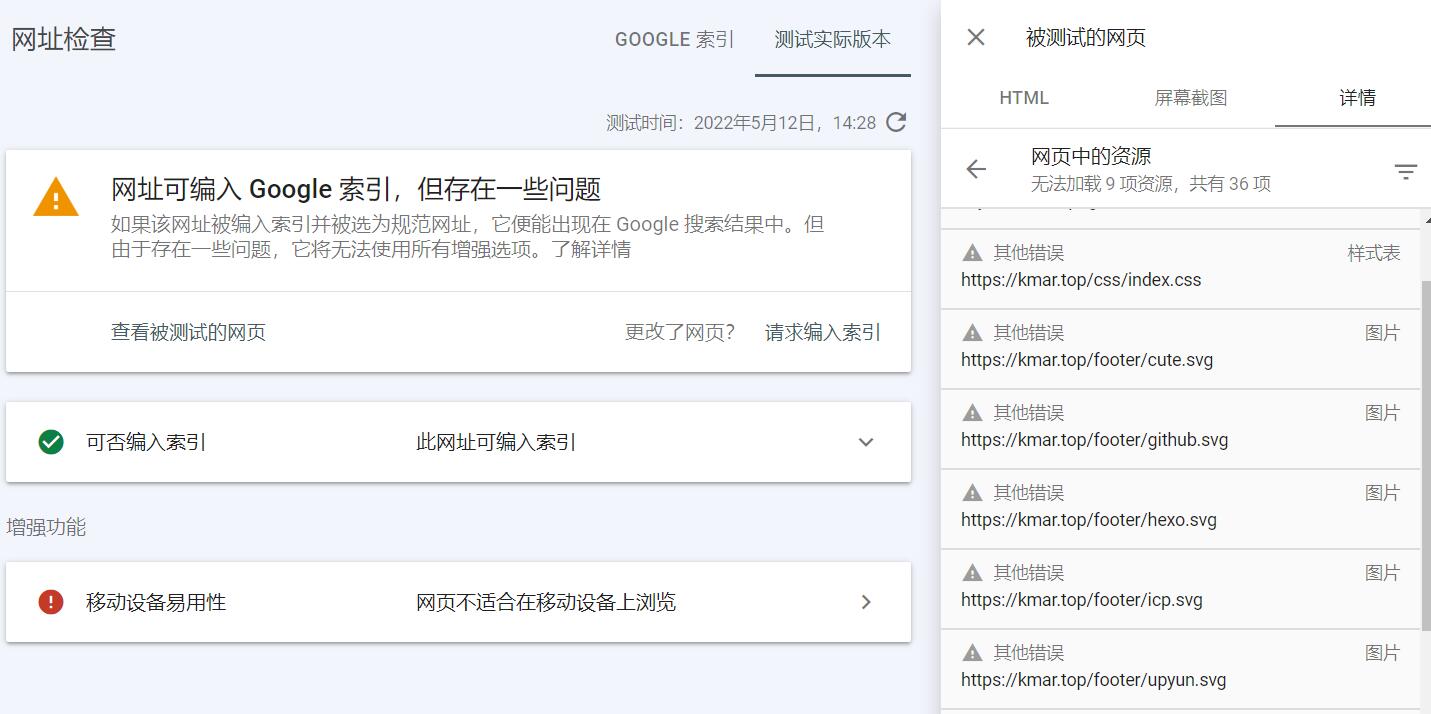Click the 测试时间 timestamp text
Viewport: 1431px width, 714px height.
(x=741, y=123)
